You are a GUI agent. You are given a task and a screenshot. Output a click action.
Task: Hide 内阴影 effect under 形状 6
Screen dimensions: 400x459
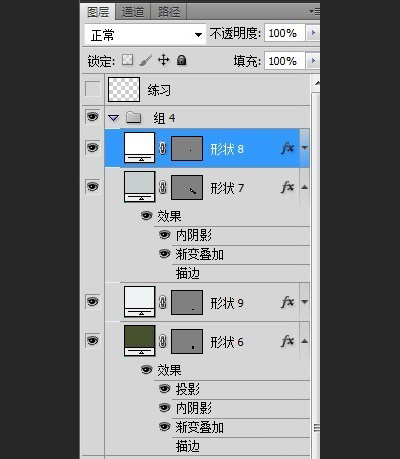point(164,408)
